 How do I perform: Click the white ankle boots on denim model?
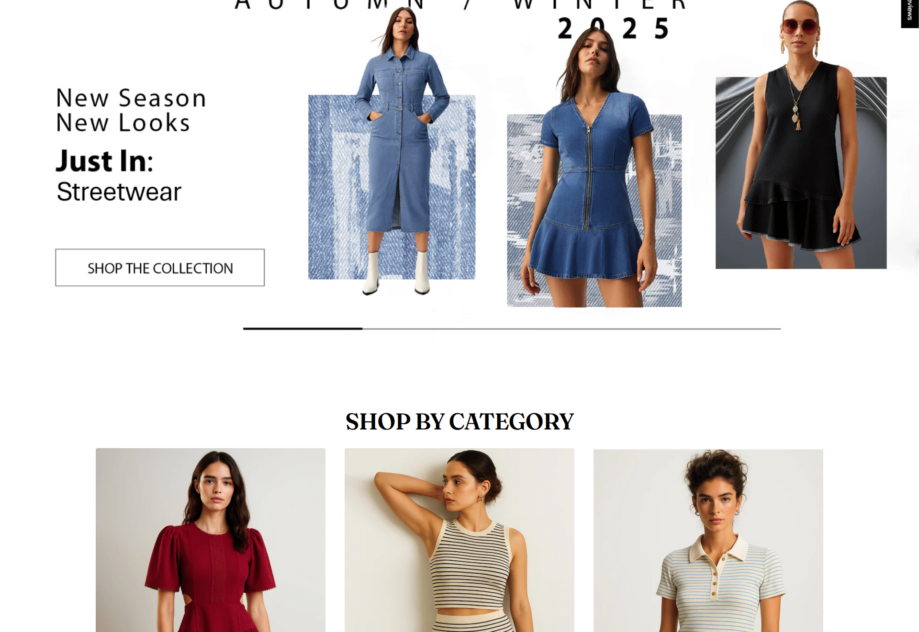(x=396, y=273)
